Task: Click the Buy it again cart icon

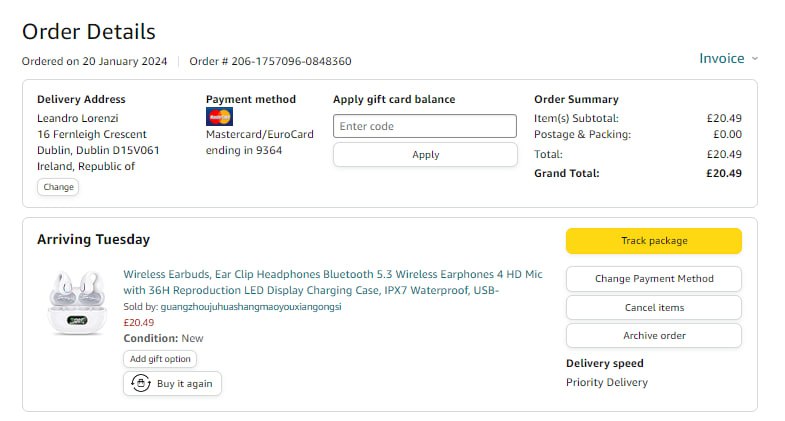Action: pyautogui.click(x=141, y=383)
